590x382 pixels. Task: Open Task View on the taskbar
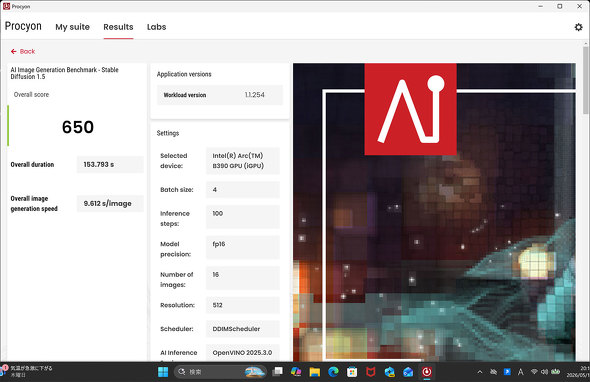point(278,372)
